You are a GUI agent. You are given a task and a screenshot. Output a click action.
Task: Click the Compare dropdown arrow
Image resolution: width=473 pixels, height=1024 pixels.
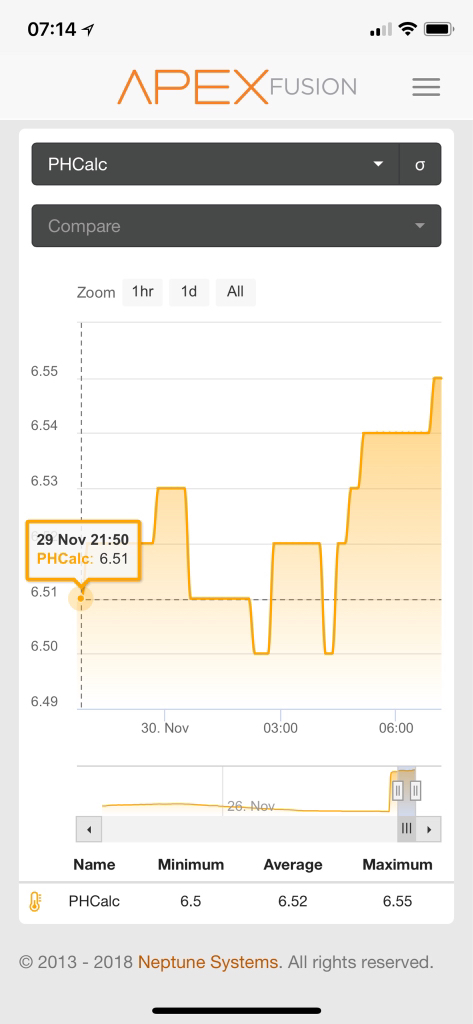click(x=419, y=226)
